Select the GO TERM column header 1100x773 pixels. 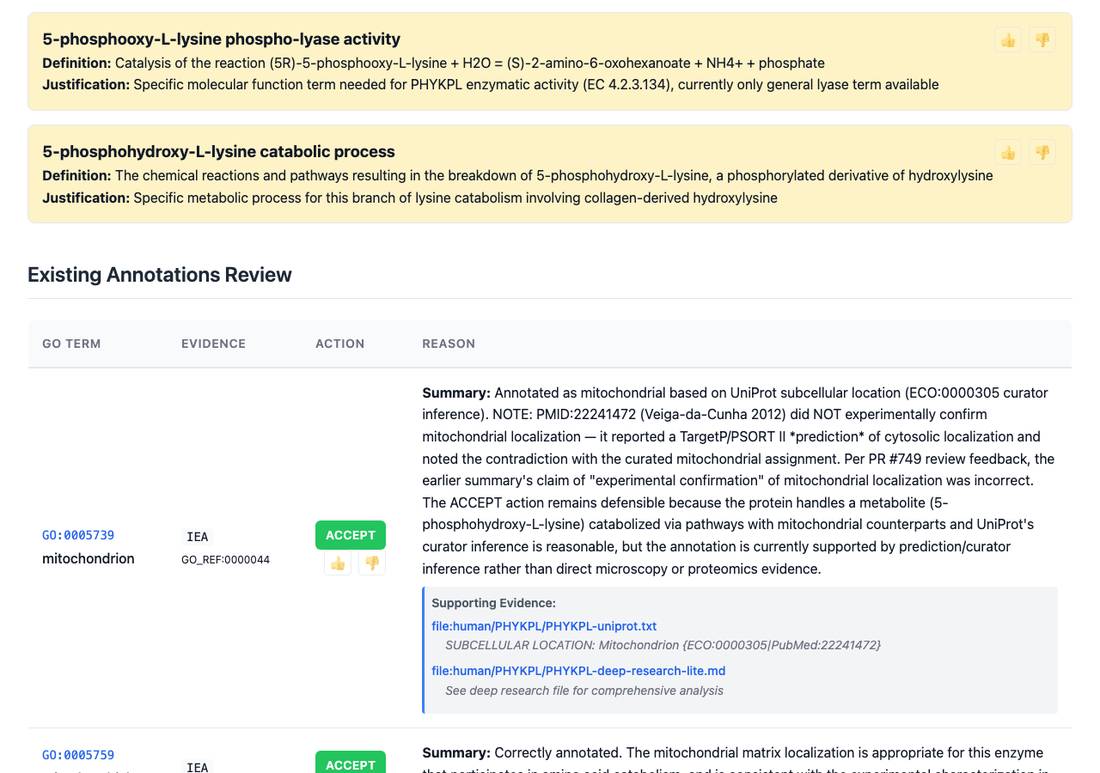(x=72, y=344)
